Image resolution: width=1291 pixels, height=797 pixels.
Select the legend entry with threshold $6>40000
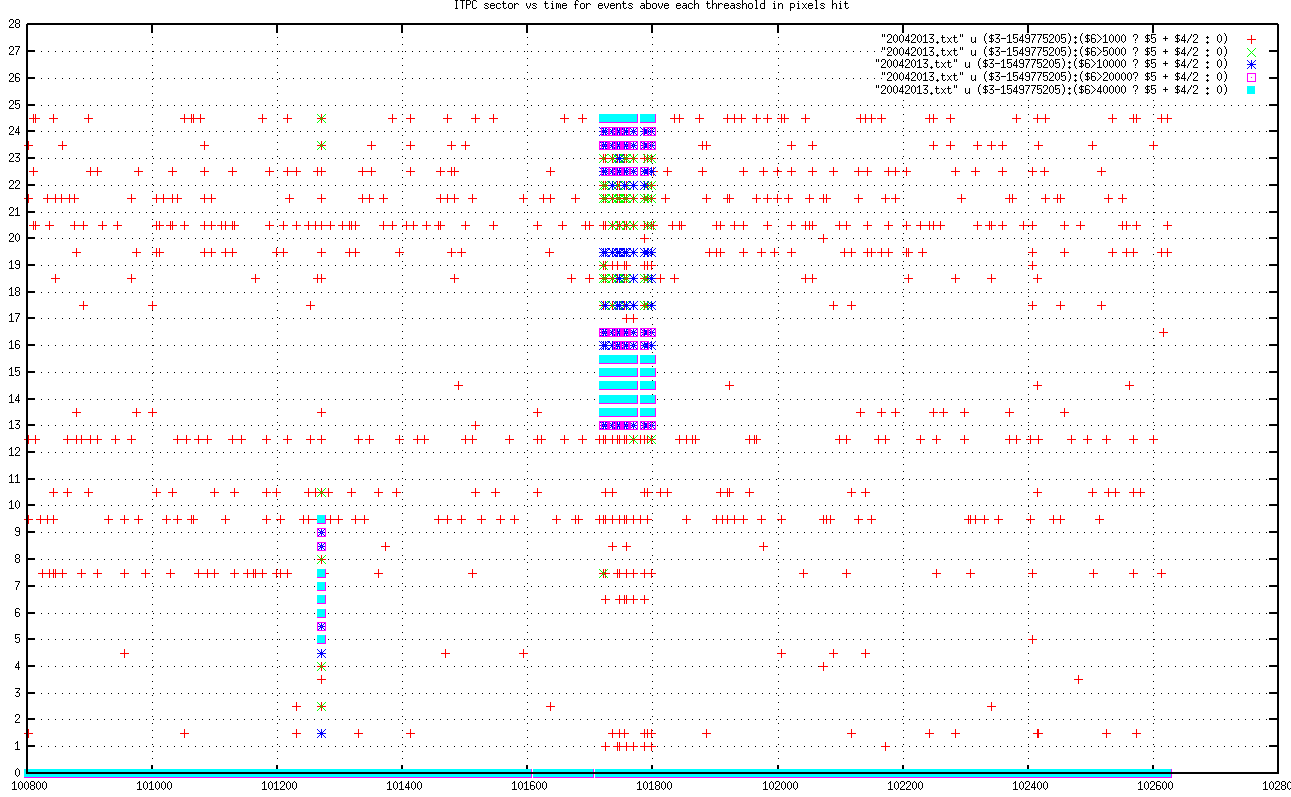(x=1050, y=90)
